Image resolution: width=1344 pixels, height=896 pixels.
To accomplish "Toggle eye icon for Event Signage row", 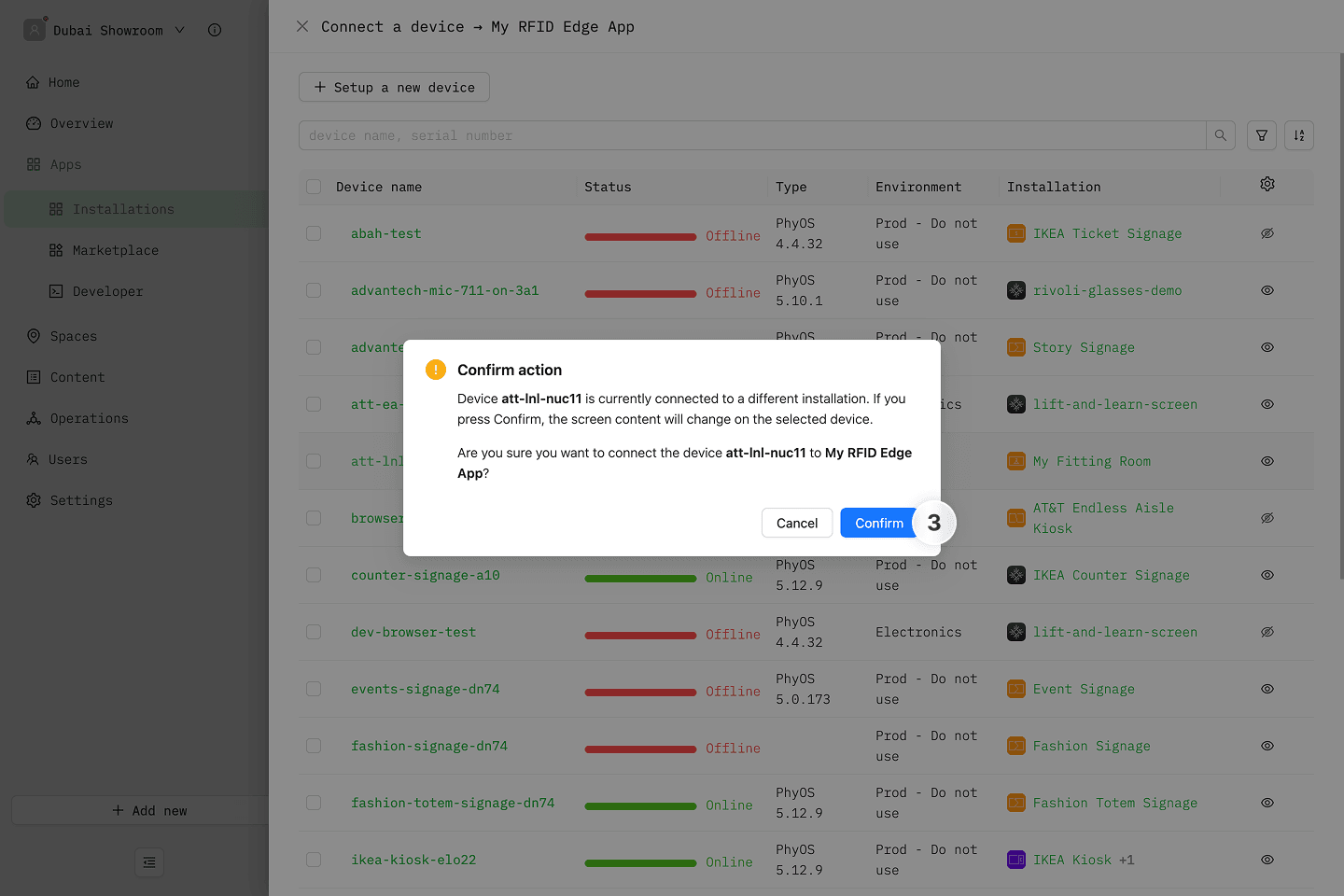I will [x=1267, y=689].
